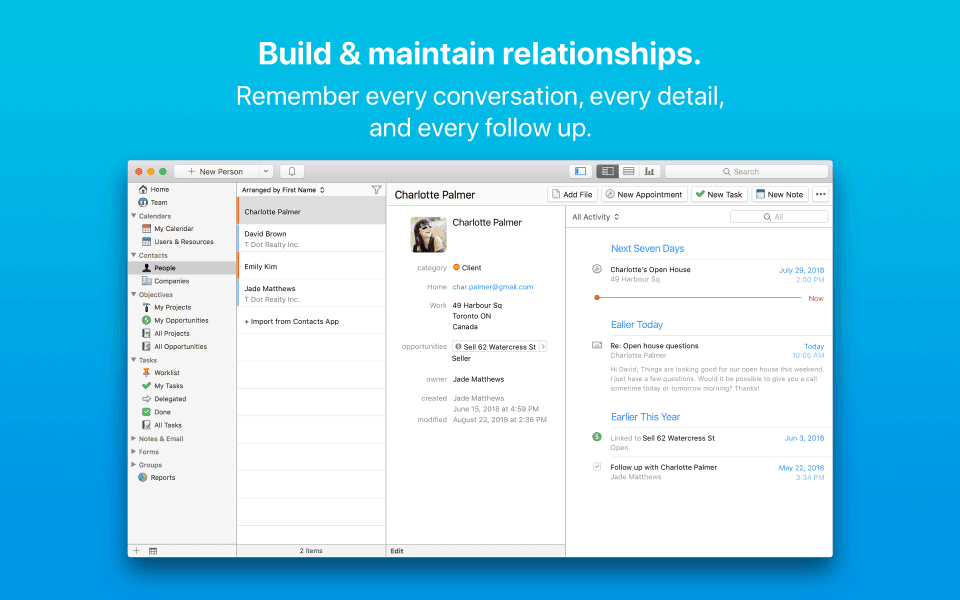Screen dimensions: 960x600
Task: Open the New Person dropdown arrow
Action: tap(265, 171)
